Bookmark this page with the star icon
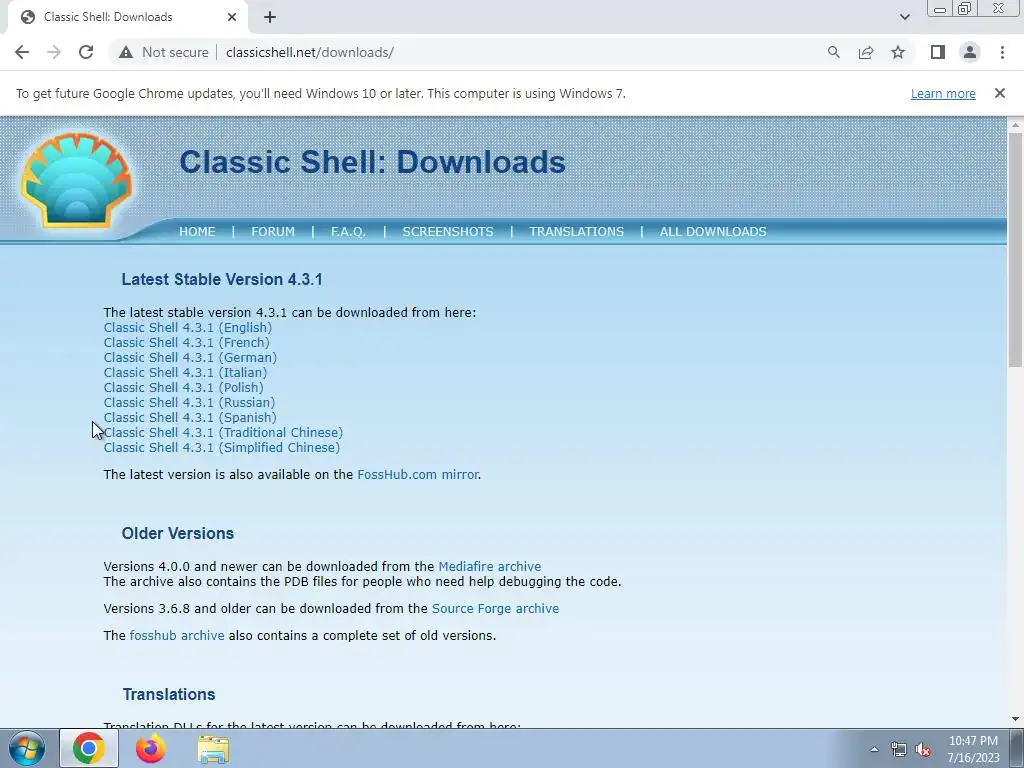The image size is (1024, 768). click(898, 52)
